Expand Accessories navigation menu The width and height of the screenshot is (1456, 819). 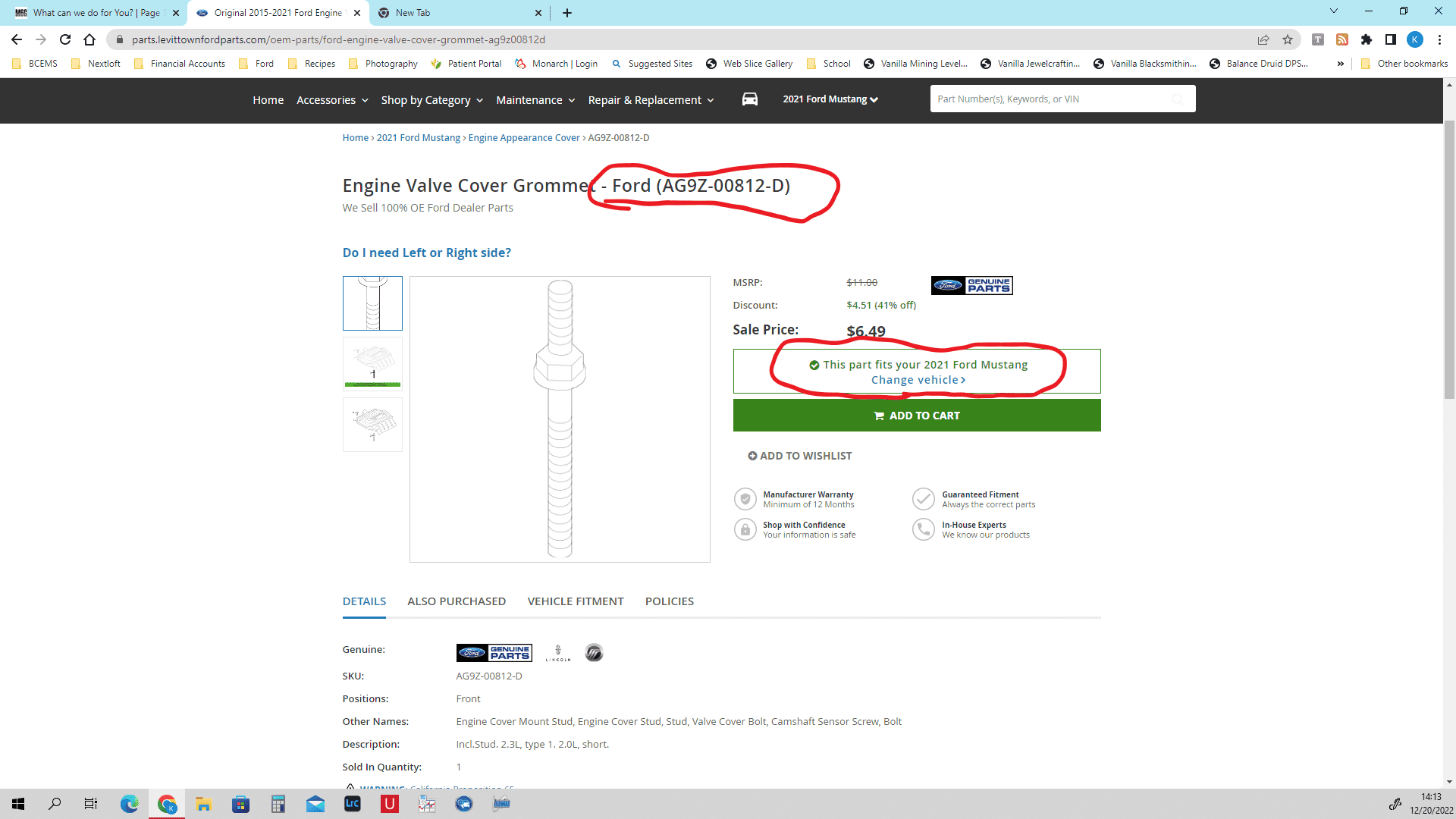coord(332,100)
